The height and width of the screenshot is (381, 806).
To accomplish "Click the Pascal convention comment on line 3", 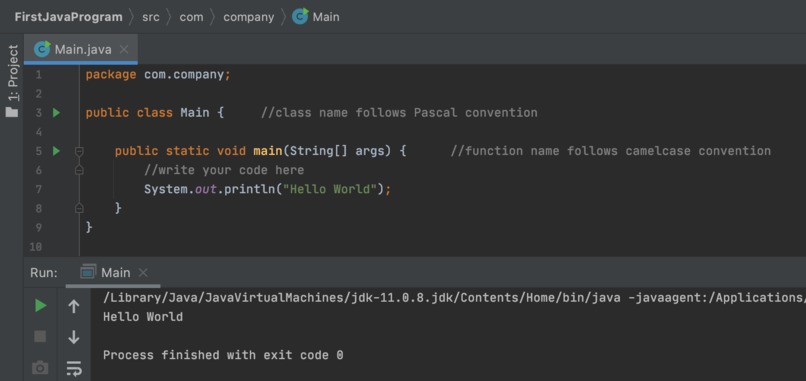I will 399,113.
